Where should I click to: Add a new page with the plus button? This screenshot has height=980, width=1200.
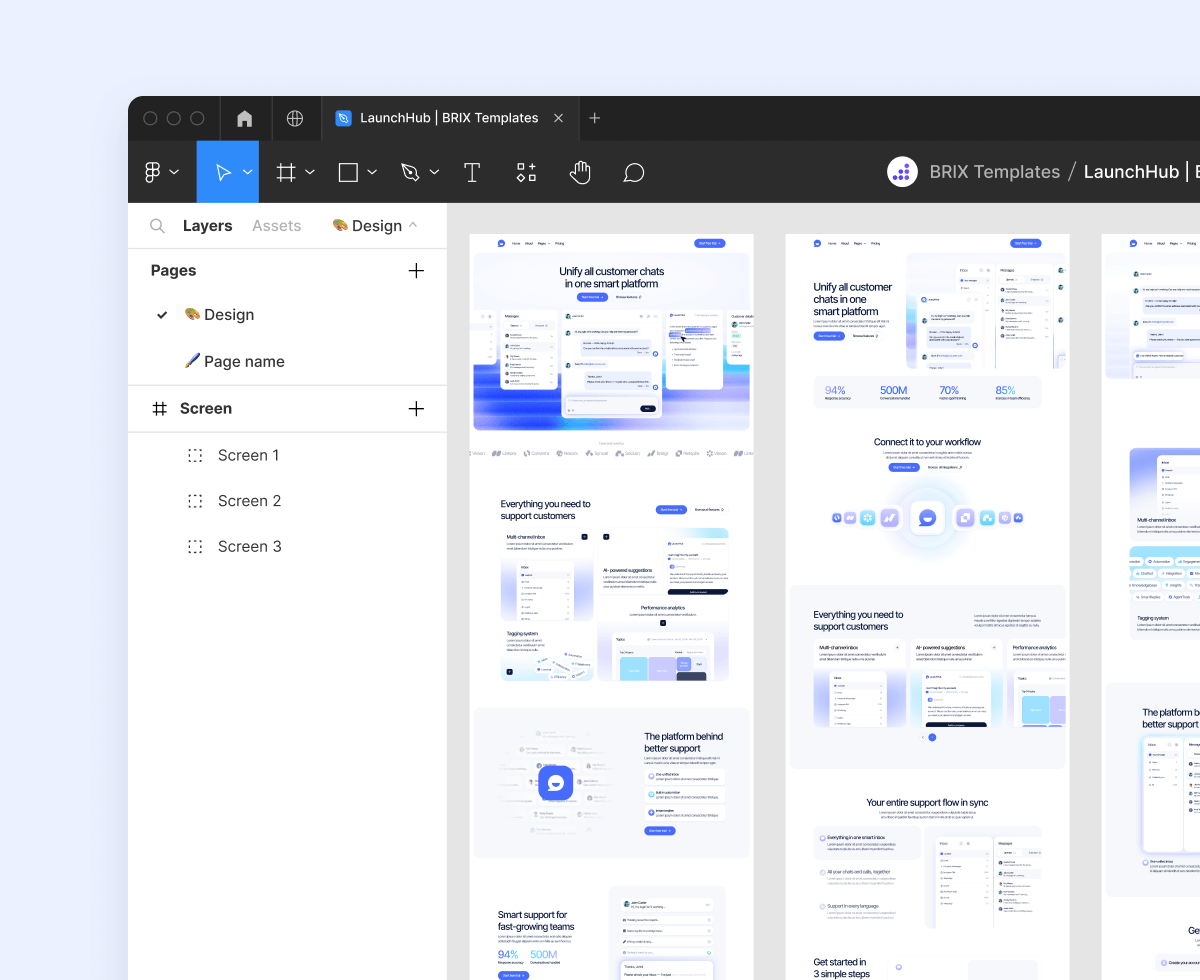tap(416, 270)
